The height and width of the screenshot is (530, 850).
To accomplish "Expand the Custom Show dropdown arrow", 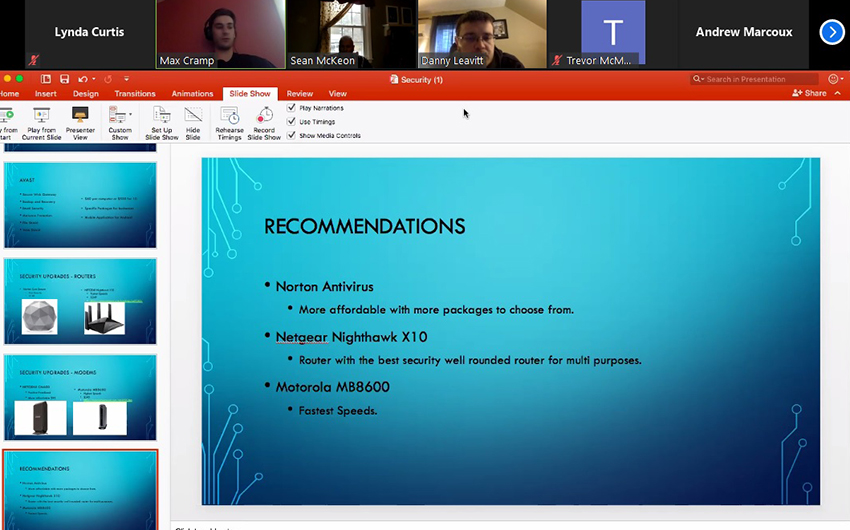I will point(130,114).
